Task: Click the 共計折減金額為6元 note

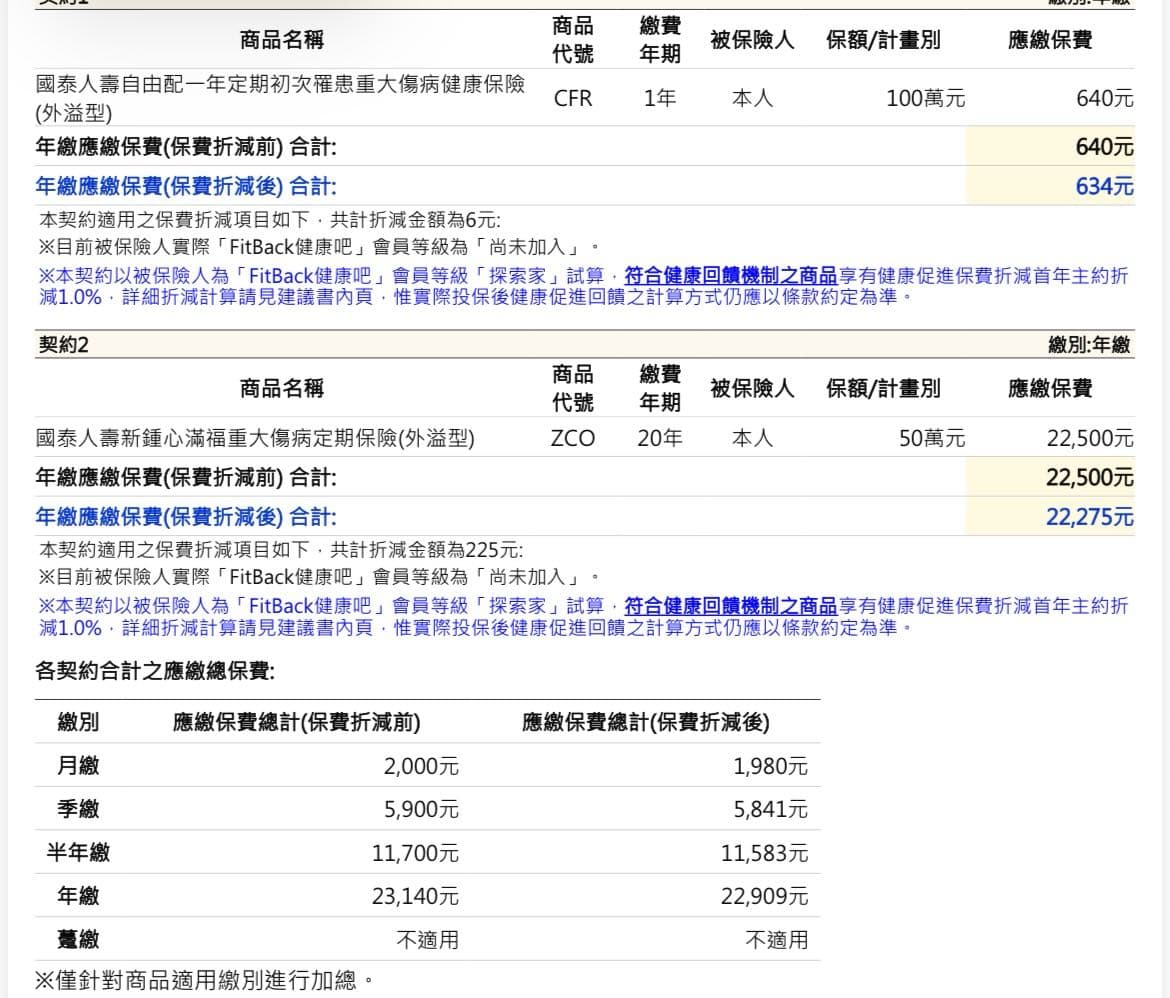Action: click(x=416, y=220)
